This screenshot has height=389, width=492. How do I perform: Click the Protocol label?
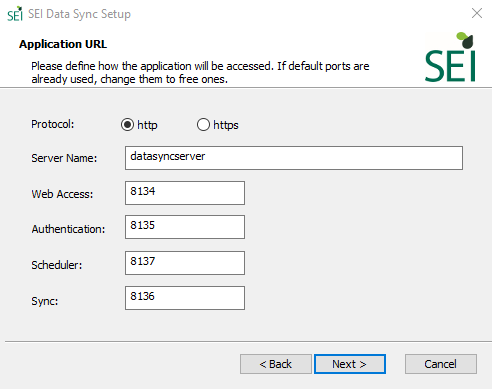tap(53, 124)
